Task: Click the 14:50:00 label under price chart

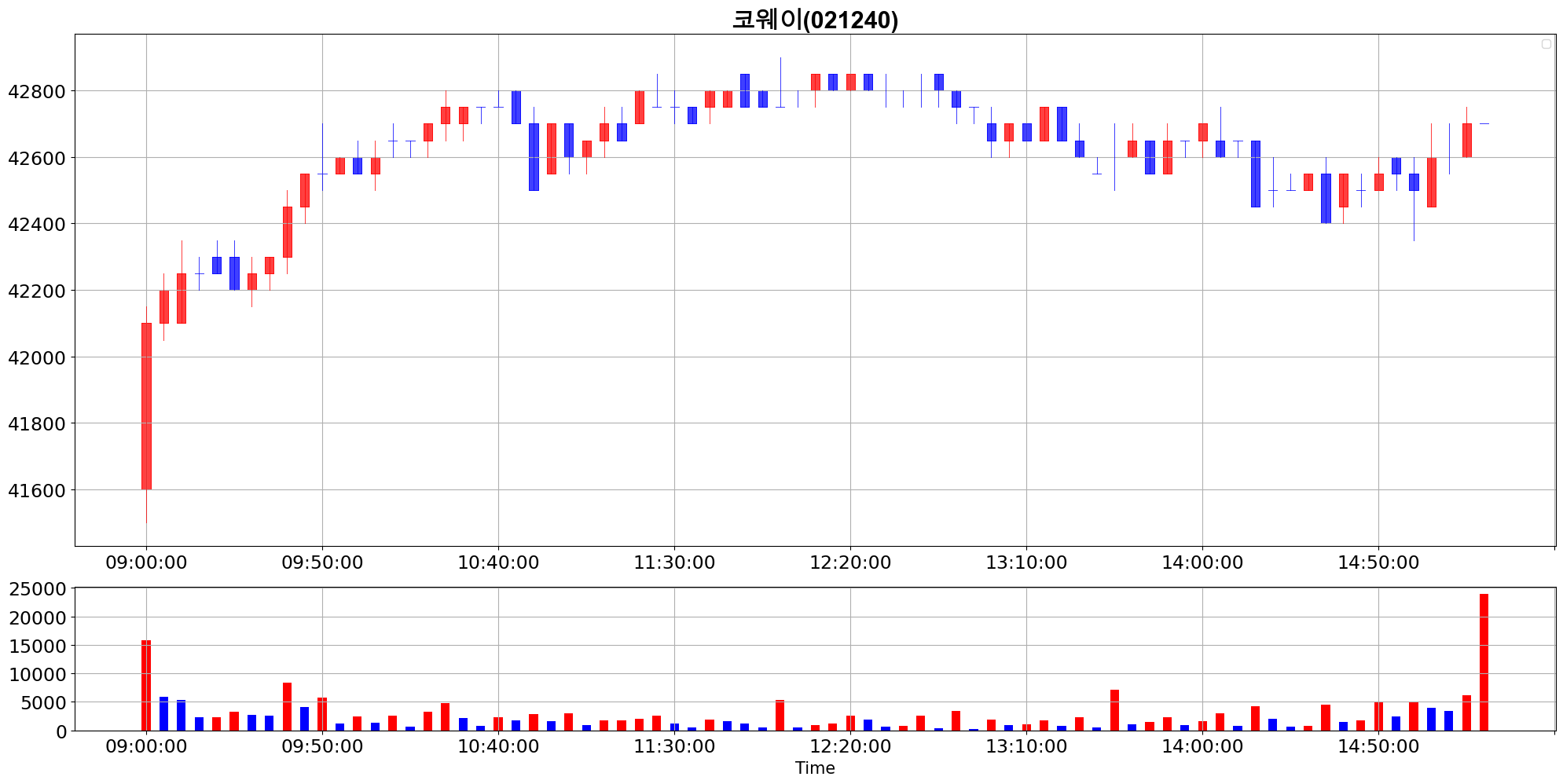Action: (x=1378, y=562)
